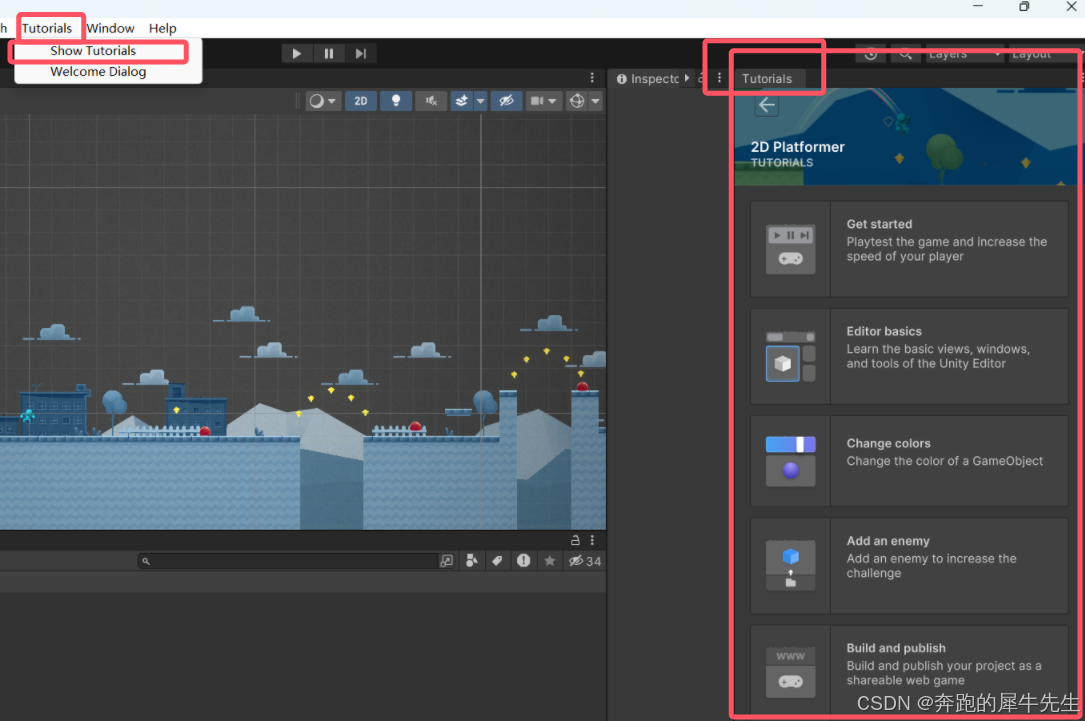Viewport: 1085px width, 721px height.
Task: Click the open search window icon
Action: pyautogui.click(x=446, y=561)
